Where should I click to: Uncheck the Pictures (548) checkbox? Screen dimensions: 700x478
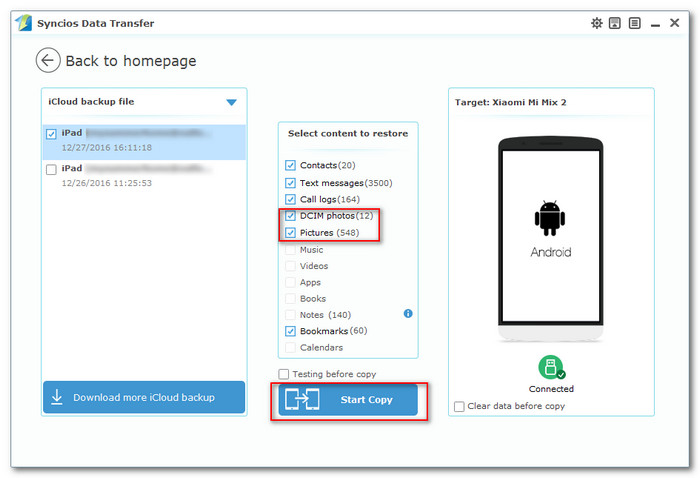pos(290,233)
